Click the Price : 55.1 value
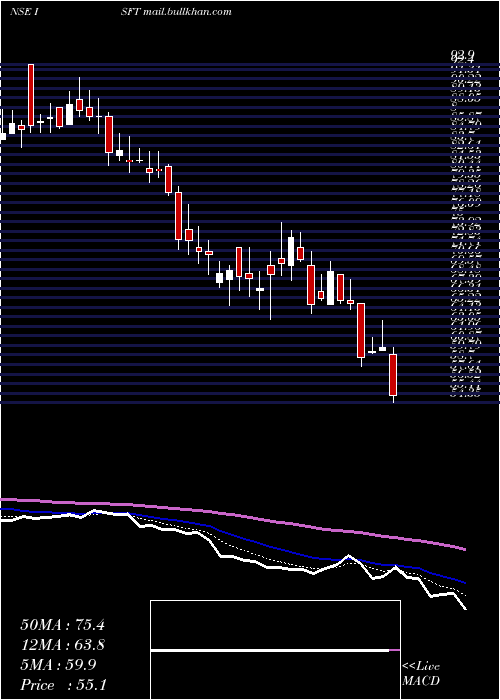500x700 pixels. tap(62, 685)
